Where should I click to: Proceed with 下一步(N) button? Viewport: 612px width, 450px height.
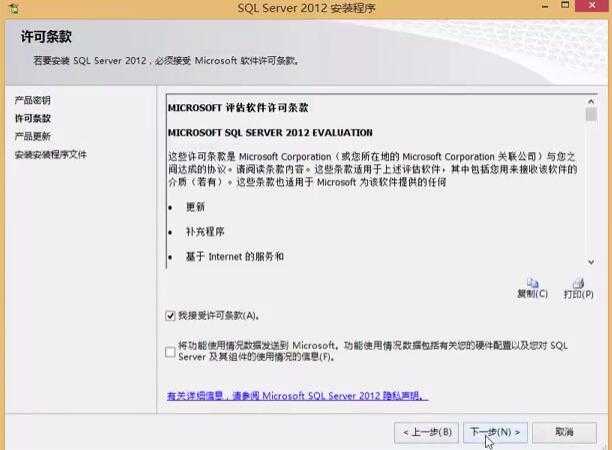pos(495,432)
